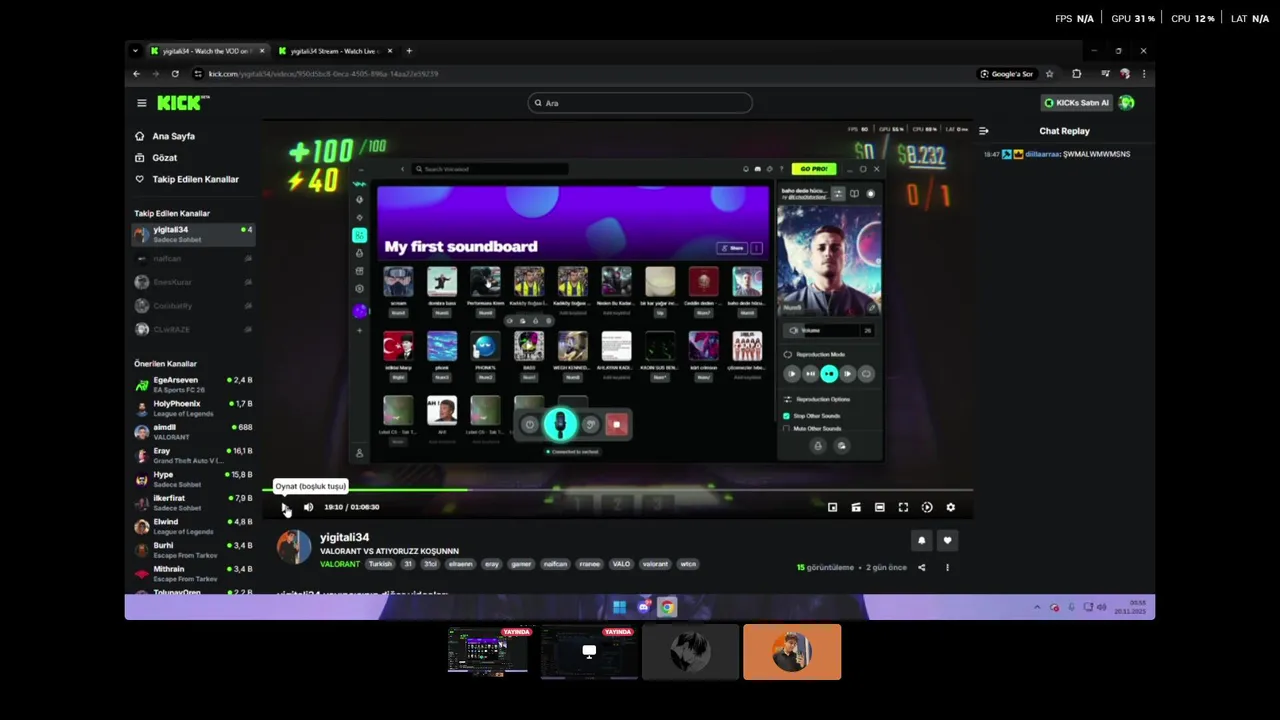Open the Chrome media control icon
Viewport: 1280px width, 720px height.
point(1105,74)
